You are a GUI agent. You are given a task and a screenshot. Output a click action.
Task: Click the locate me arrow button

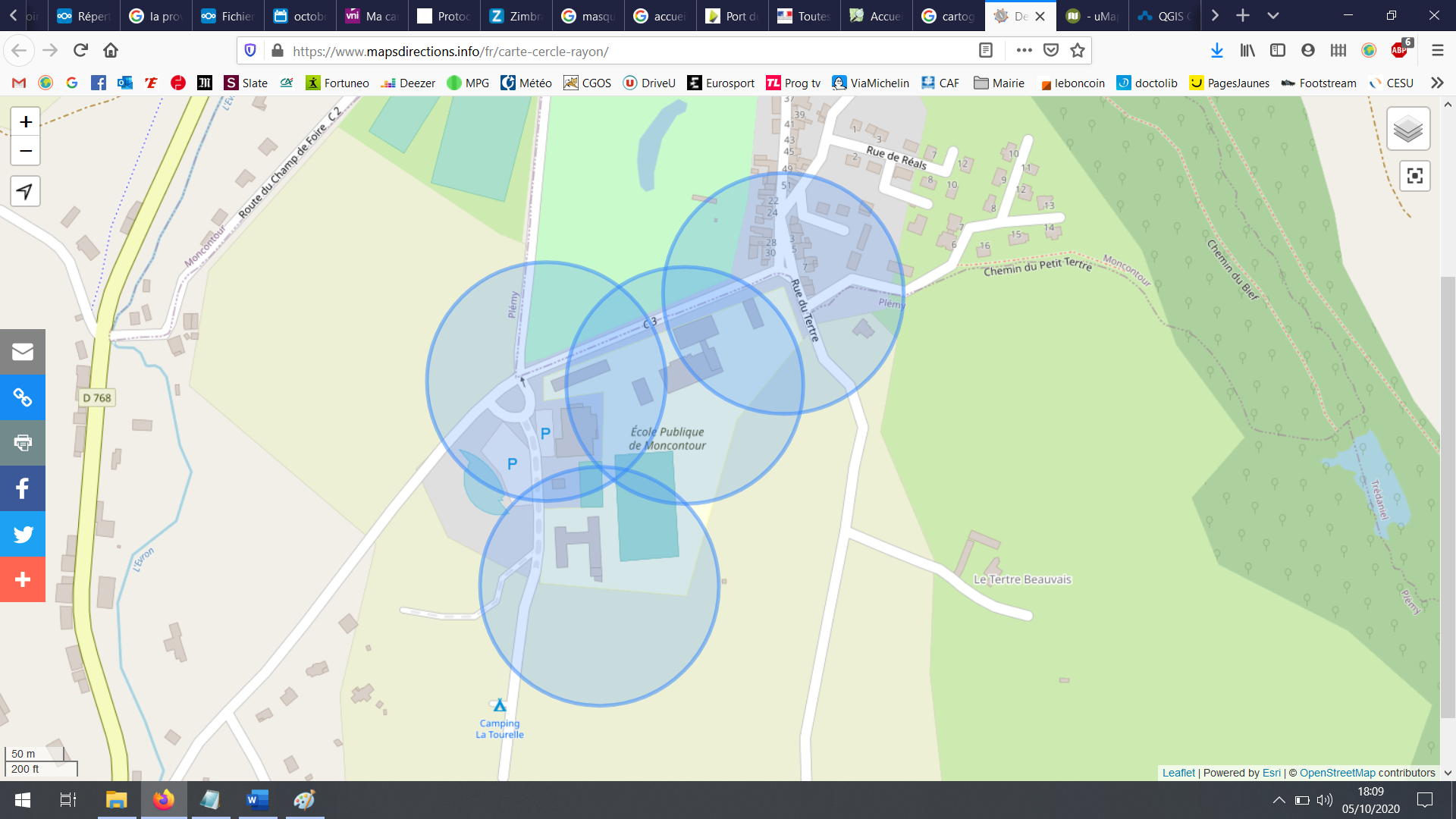pyautogui.click(x=25, y=192)
